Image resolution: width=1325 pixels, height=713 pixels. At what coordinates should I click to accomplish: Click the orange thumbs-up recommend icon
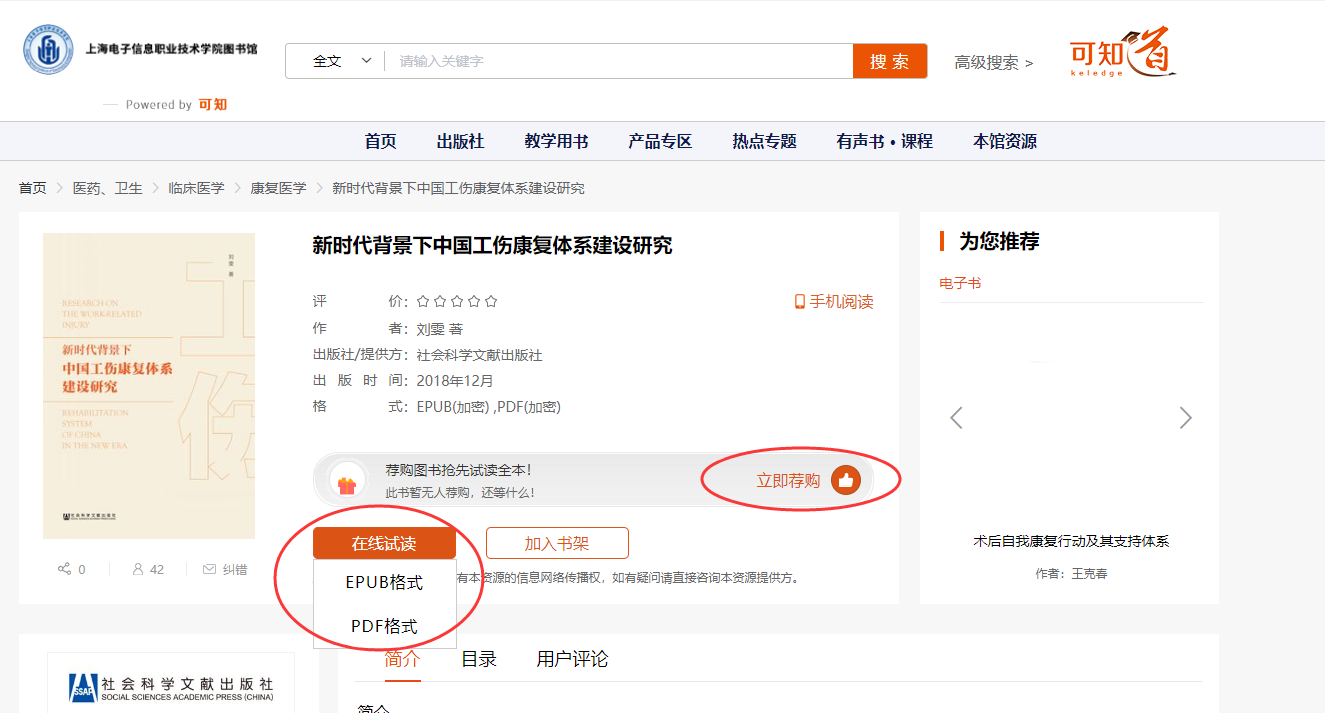845,481
